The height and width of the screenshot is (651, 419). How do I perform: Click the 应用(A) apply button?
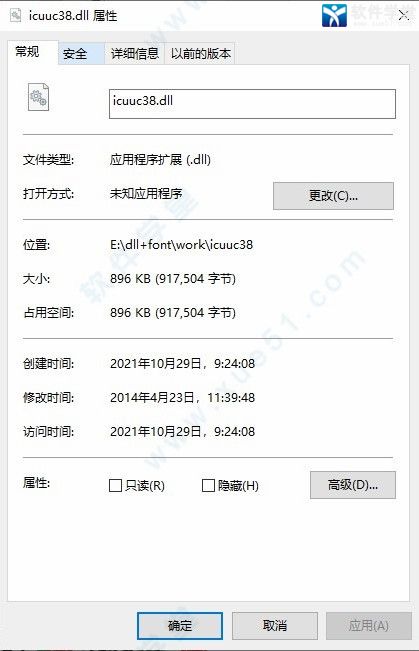(x=369, y=626)
